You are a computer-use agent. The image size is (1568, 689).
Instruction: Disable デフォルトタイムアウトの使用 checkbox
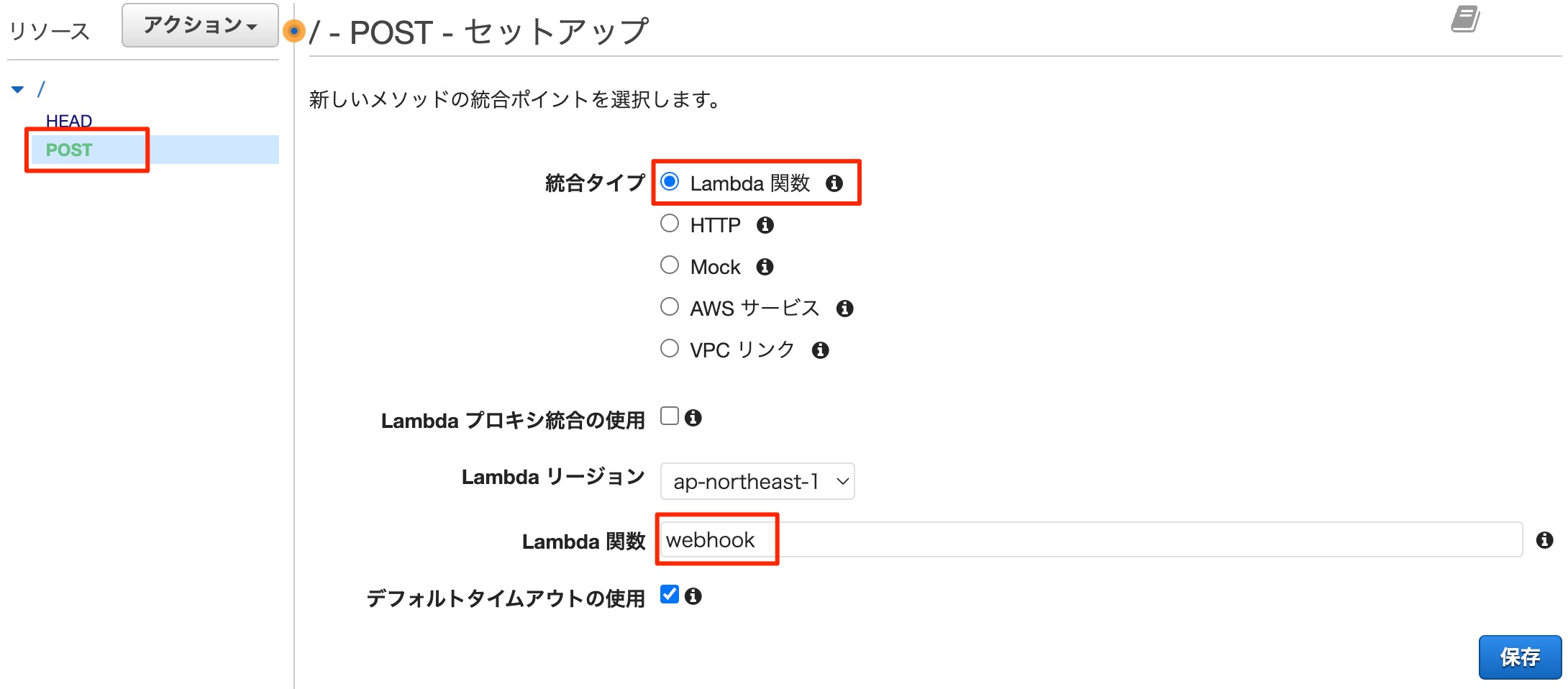coord(669,594)
